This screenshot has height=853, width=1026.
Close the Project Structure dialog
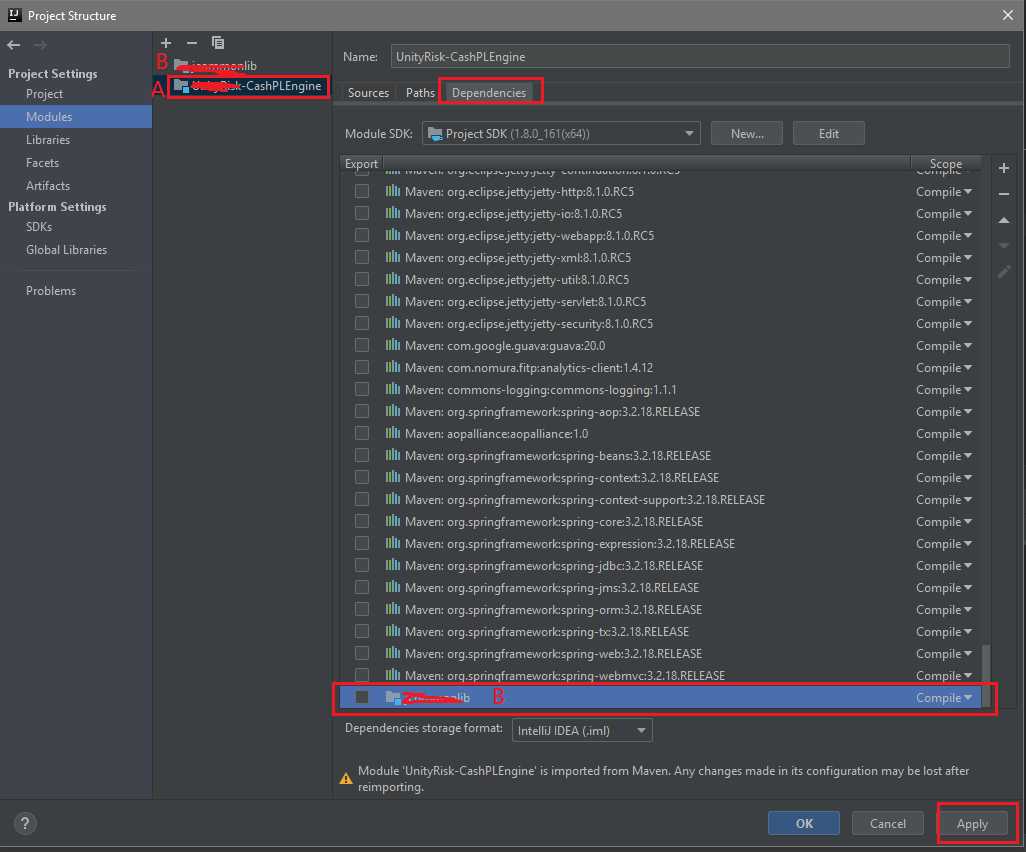(x=1008, y=15)
